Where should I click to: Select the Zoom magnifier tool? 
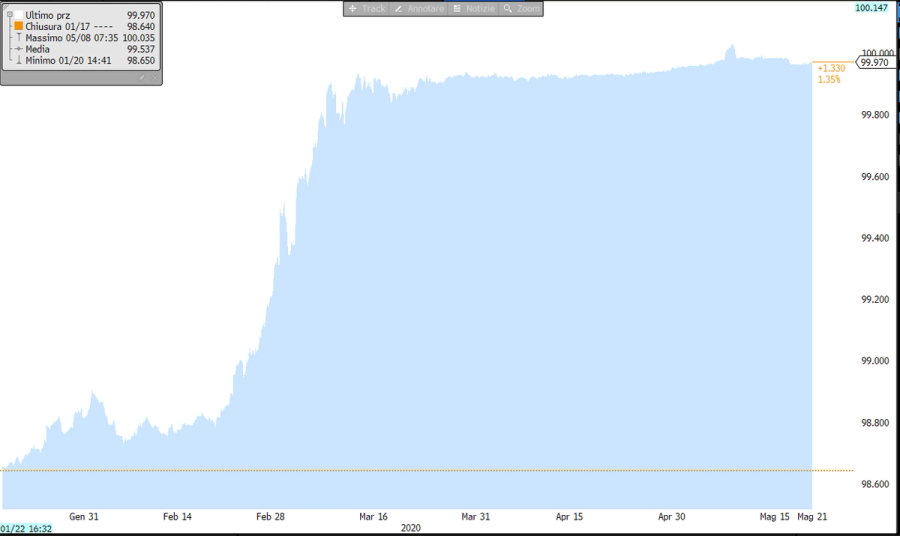point(521,9)
